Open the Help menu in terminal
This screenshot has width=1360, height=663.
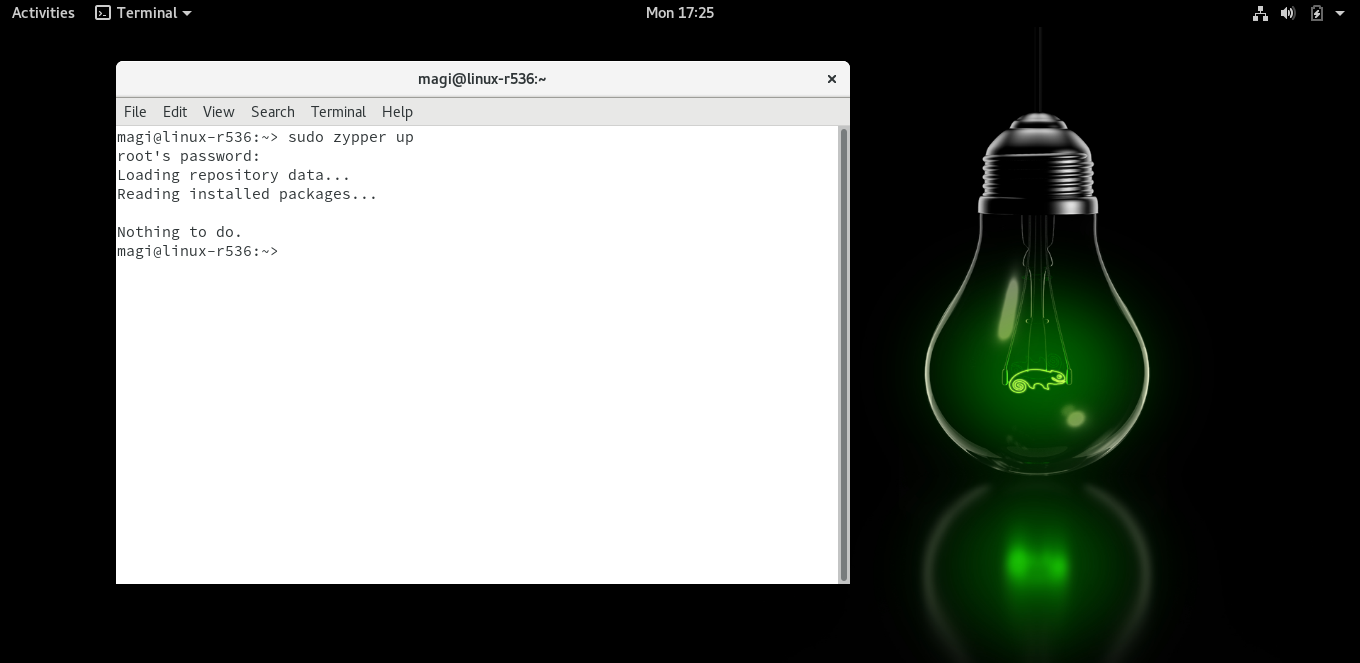click(x=397, y=111)
